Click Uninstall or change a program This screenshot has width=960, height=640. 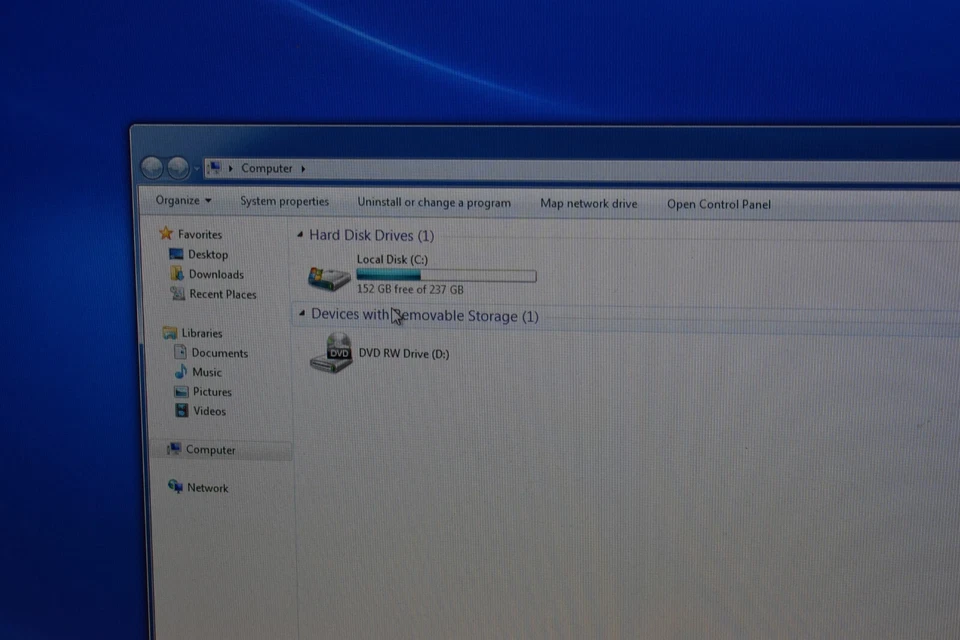coord(433,202)
